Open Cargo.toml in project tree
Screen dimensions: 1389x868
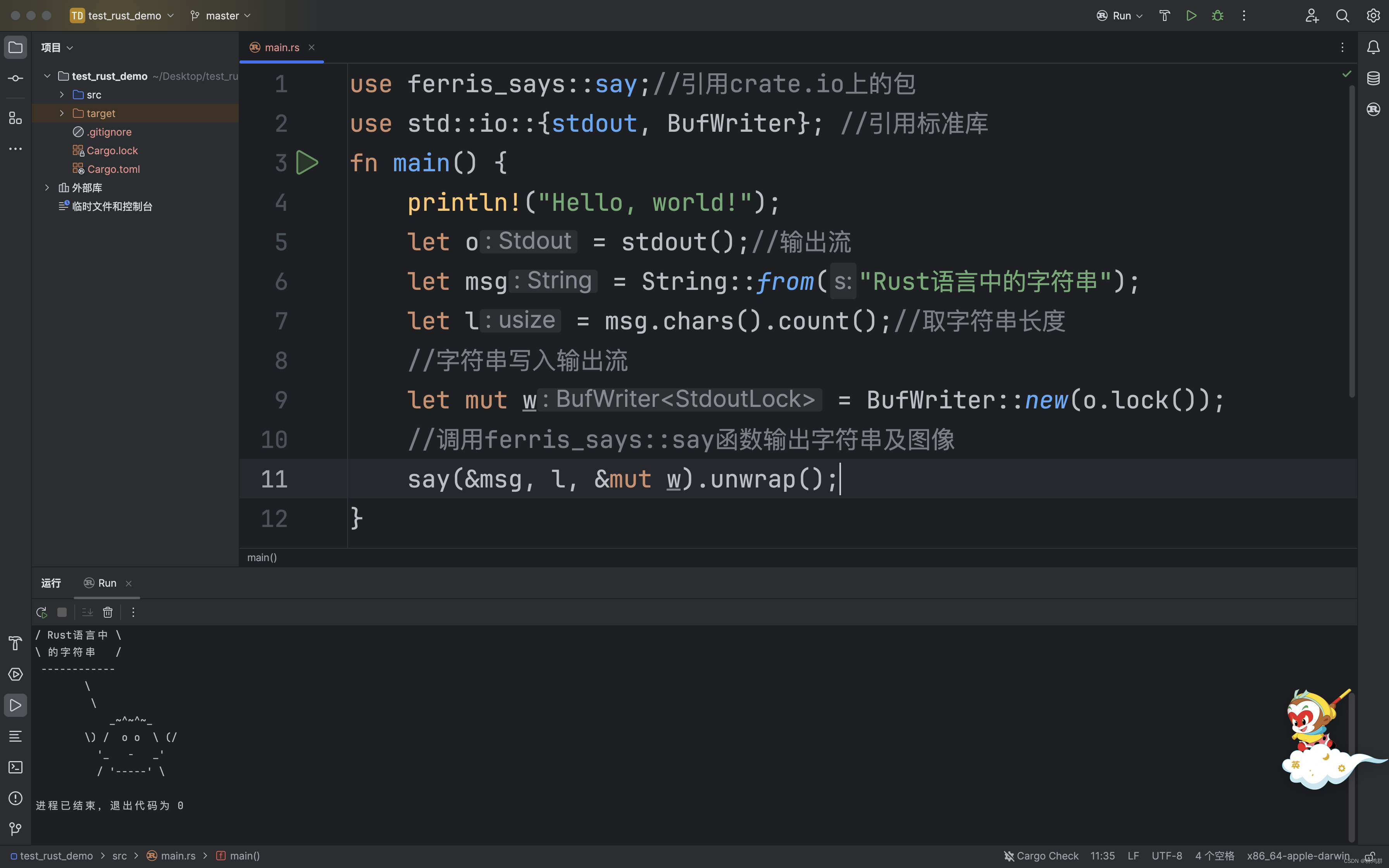[113, 169]
